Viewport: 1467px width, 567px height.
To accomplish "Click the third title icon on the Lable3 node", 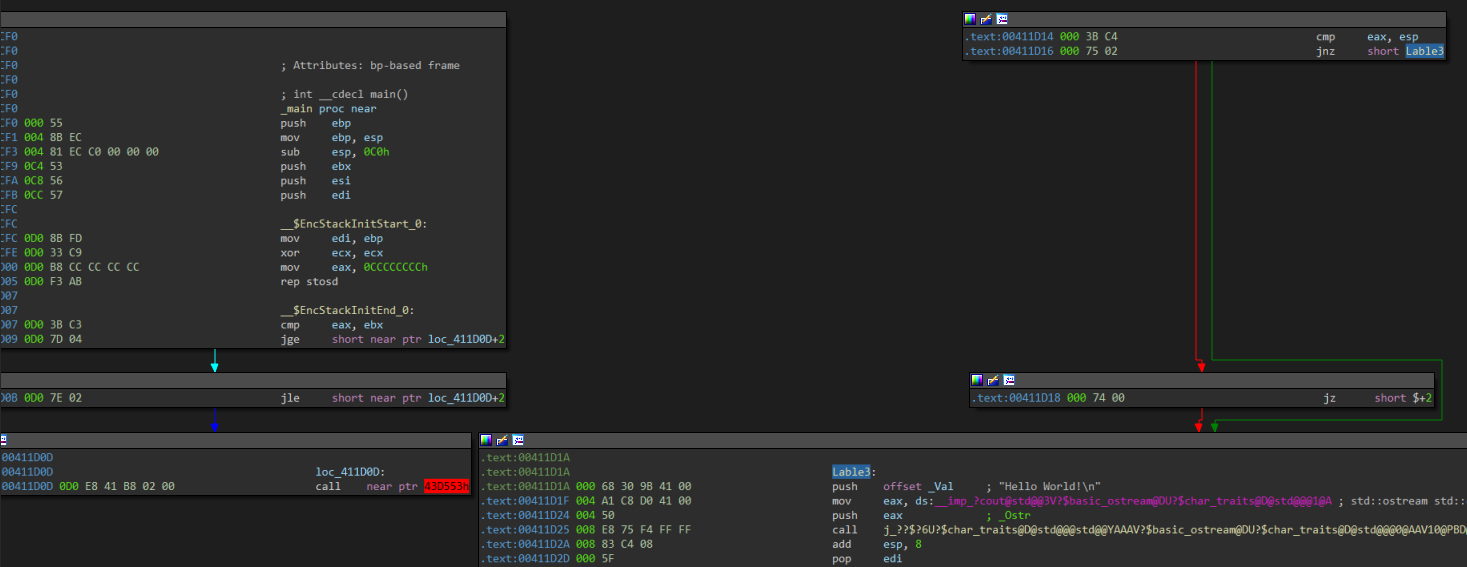I will (518, 440).
